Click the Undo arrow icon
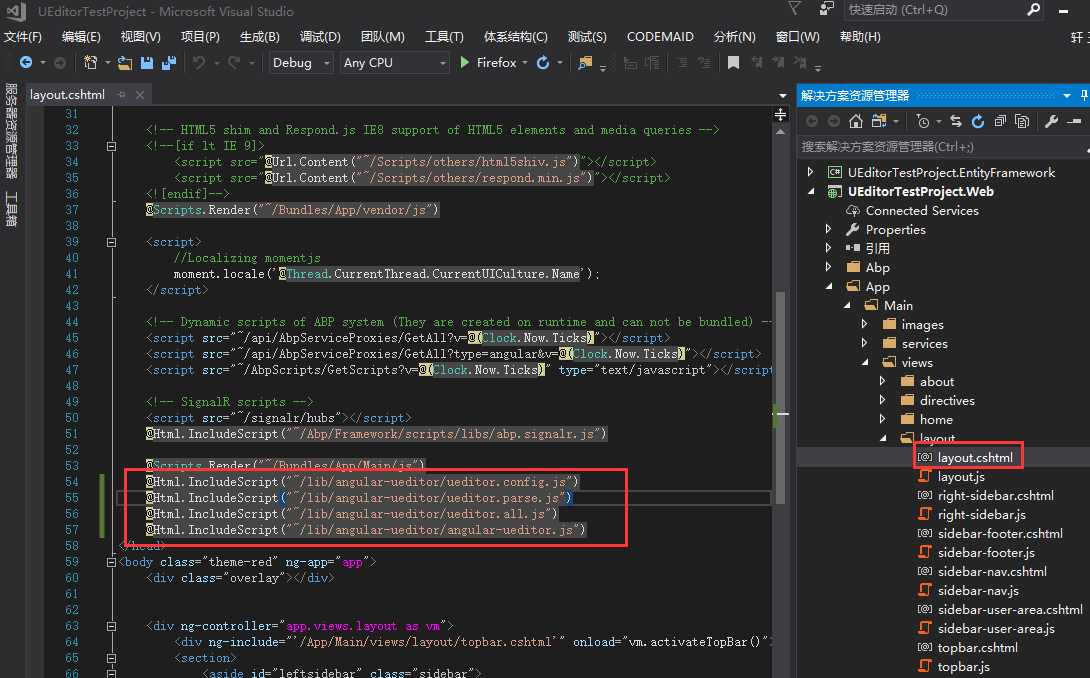This screenshot has width=1090, height=678. click(199, 63)
